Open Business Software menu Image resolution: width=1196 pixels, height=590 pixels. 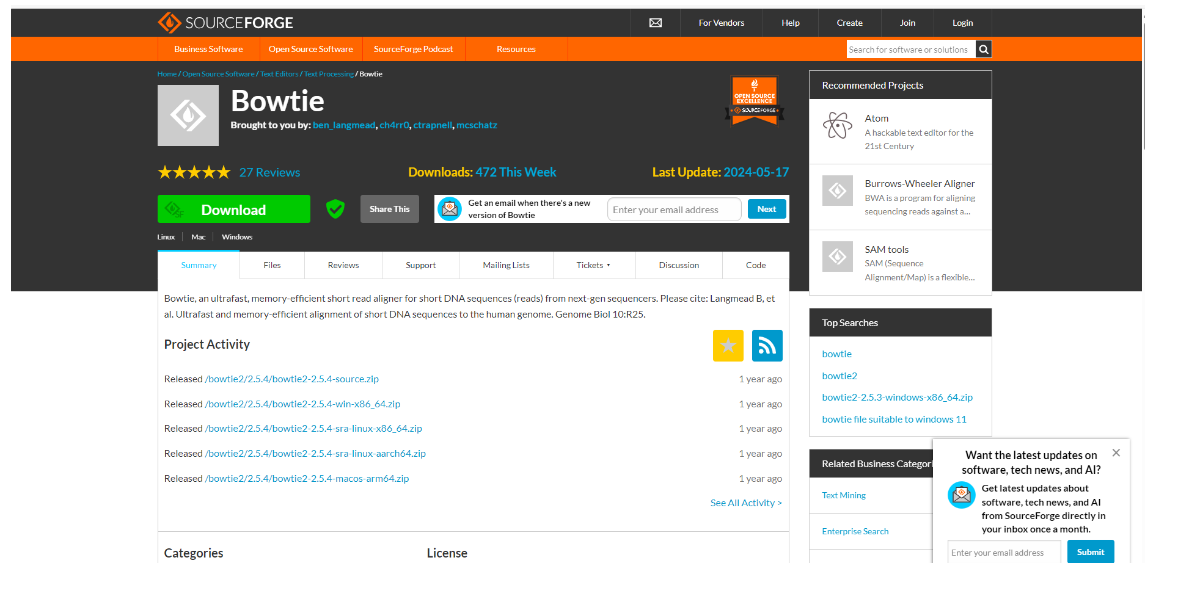208,49
